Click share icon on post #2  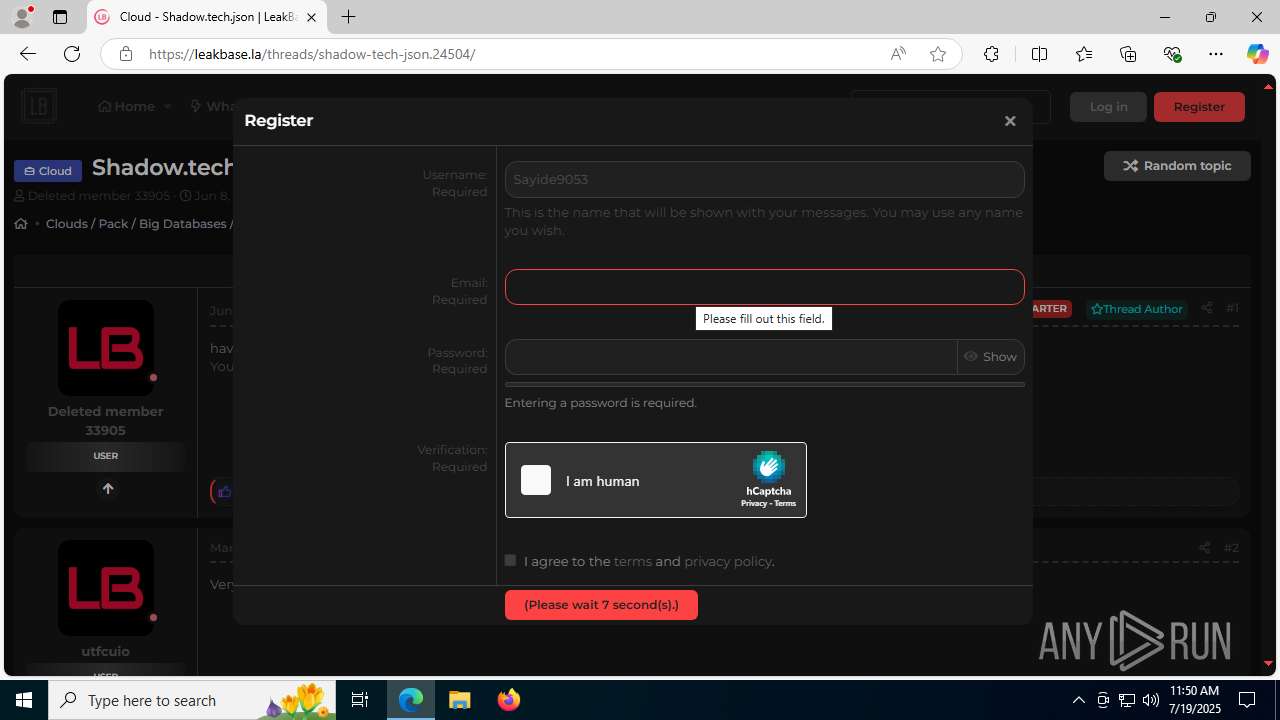pyautogui.click(x=1204, y=547)
